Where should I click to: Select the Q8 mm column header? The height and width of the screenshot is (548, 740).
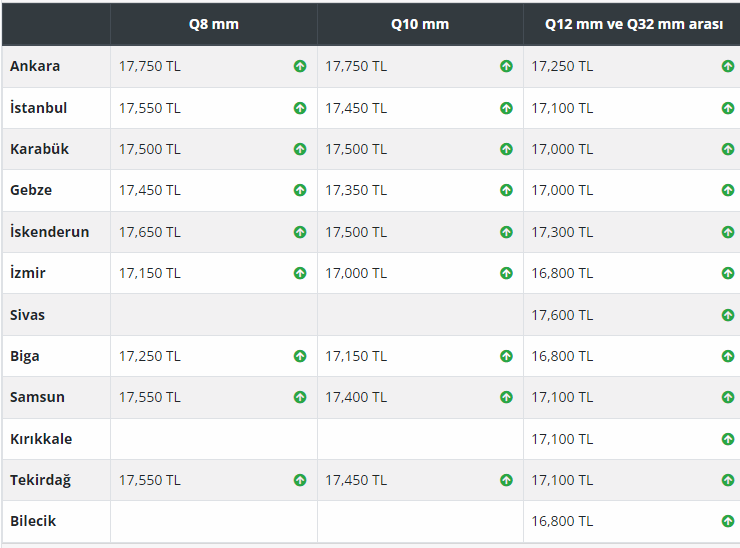click(214, 24)
